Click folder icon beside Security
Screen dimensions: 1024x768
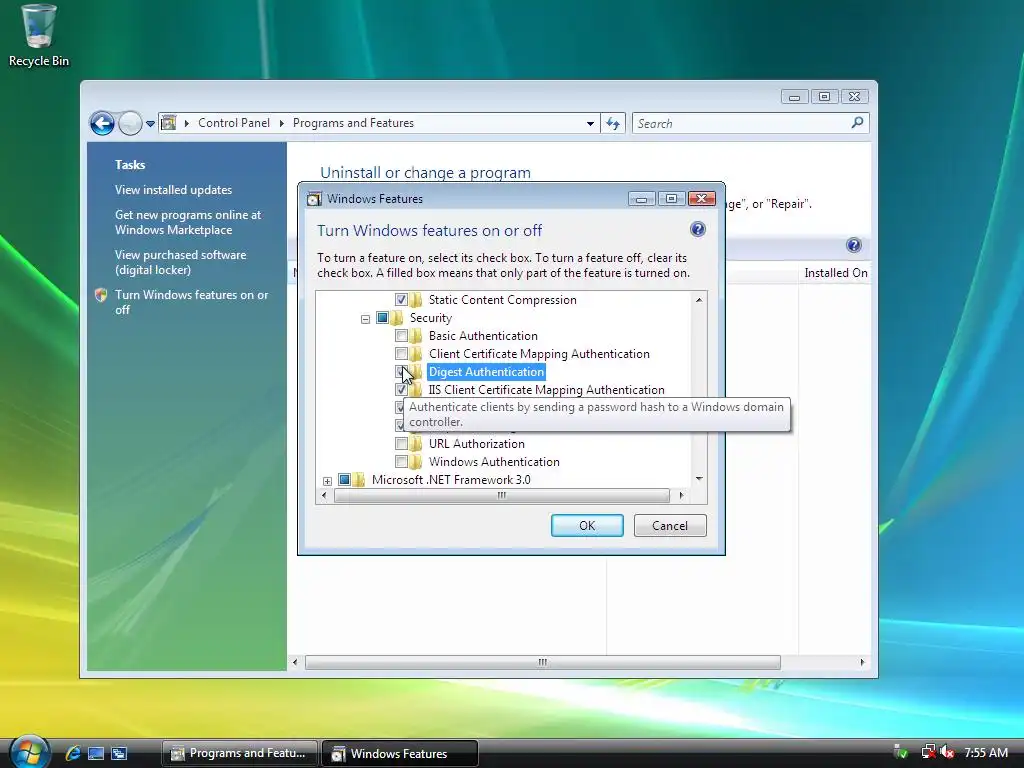pyautogui.click(x=397, y=318)
